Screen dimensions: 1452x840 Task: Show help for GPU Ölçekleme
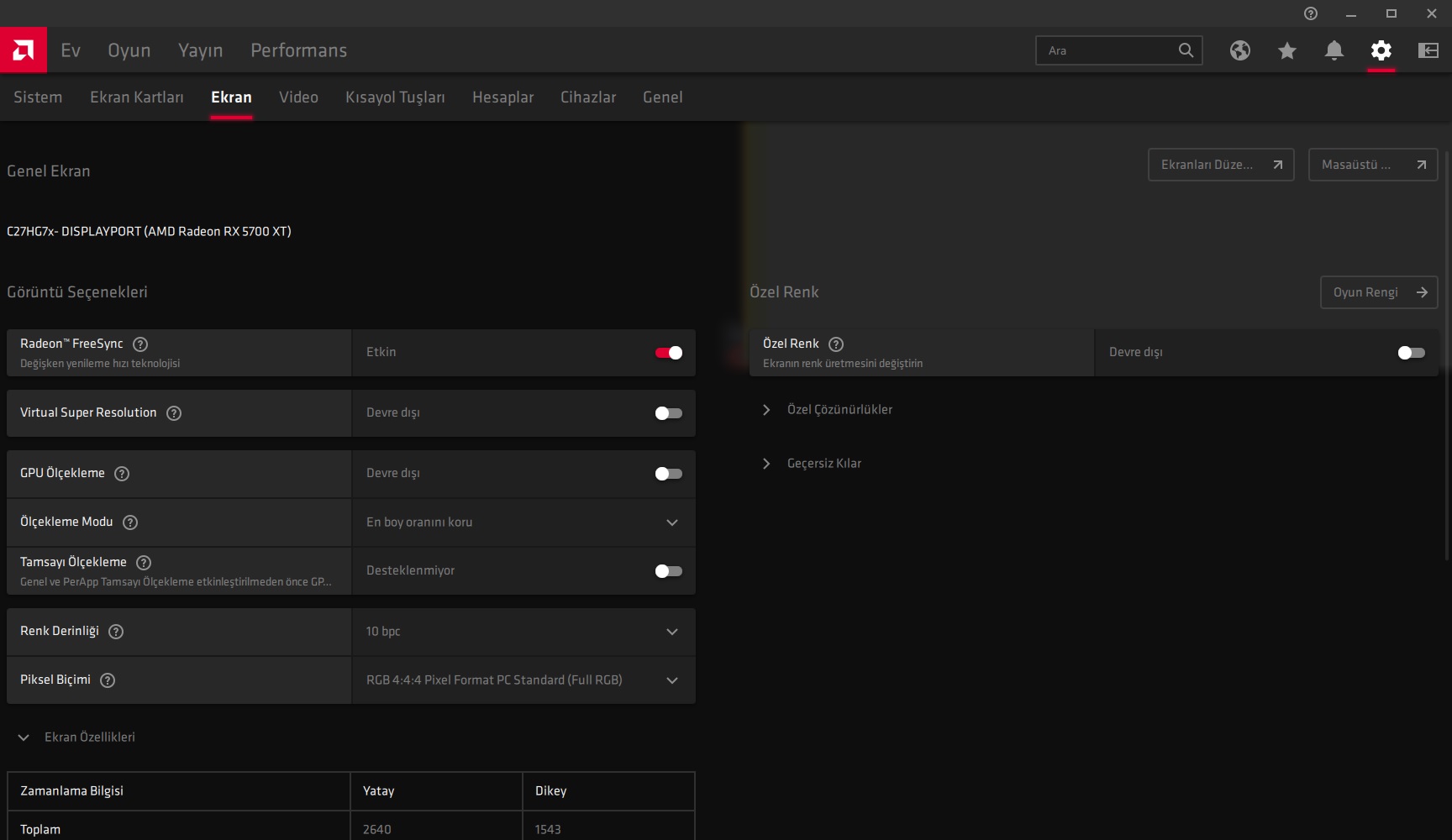tap(122, 474)
